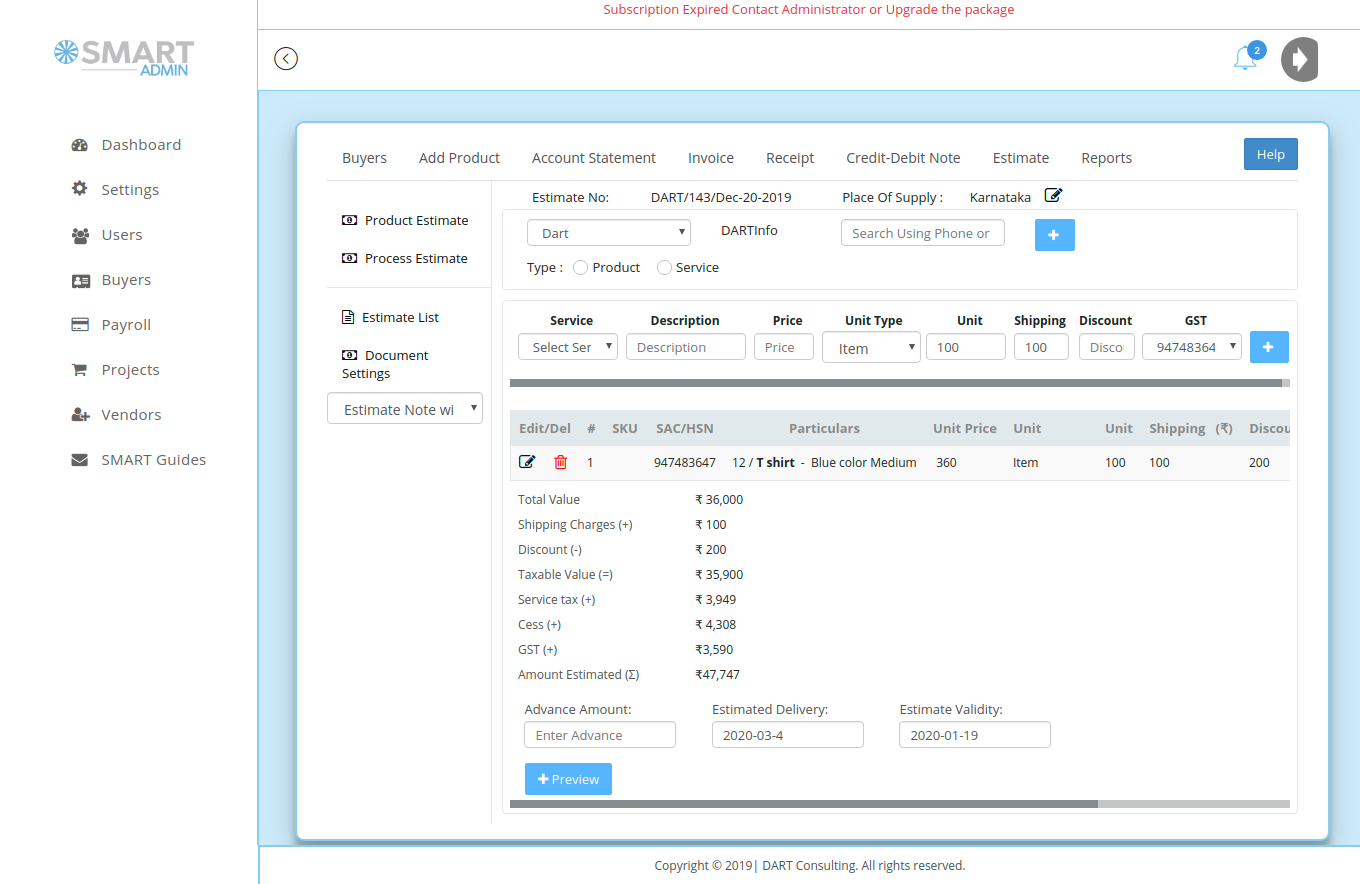Image resolution: width=1360 pixels, height=884 pixels.
Task: Delete the T shirt row with trash icon
Action: click(560, 462)
